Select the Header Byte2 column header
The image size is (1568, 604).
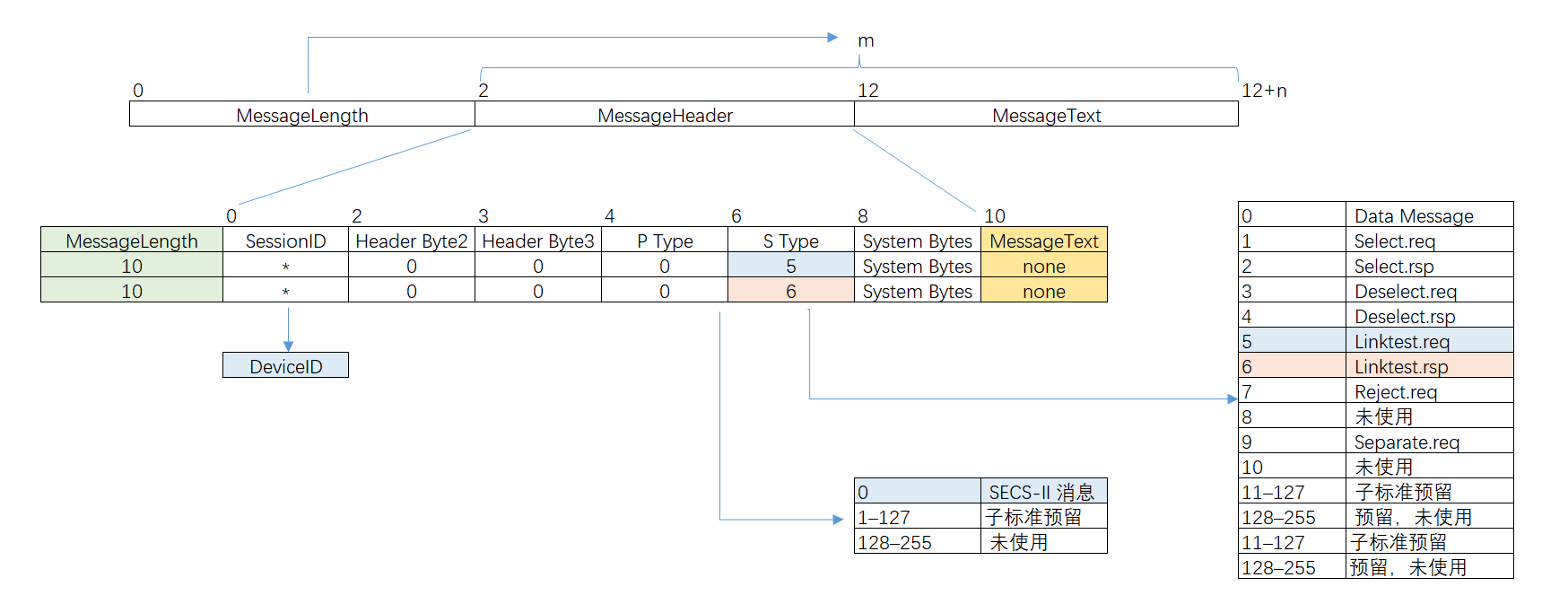click(x=411, y=241)
